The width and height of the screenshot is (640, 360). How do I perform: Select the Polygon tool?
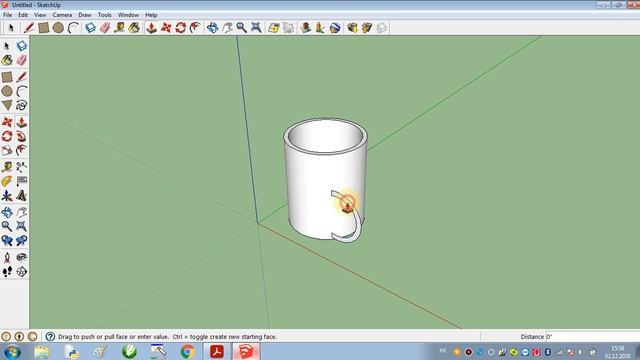(x=7, y=105)
